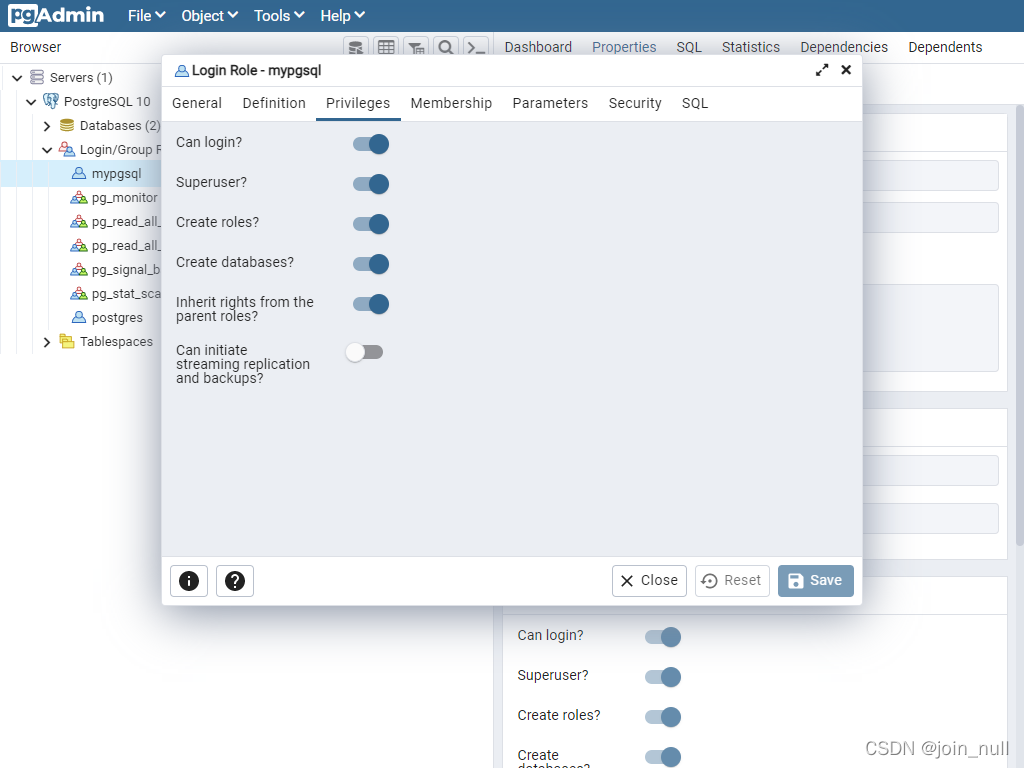1024x768 pixels.
Task: Open the Statistics tab in main panel
Action: (x=751, y=47)
